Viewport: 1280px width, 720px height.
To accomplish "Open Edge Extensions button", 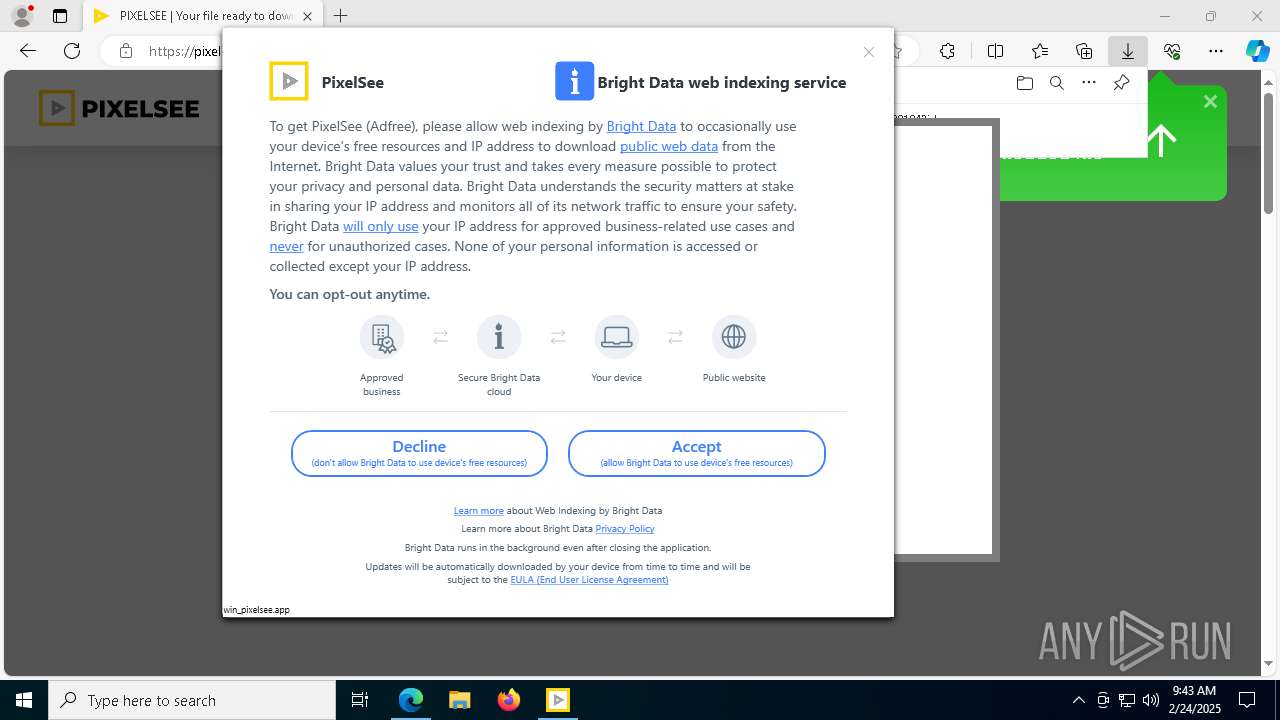I will click(947, 51).
